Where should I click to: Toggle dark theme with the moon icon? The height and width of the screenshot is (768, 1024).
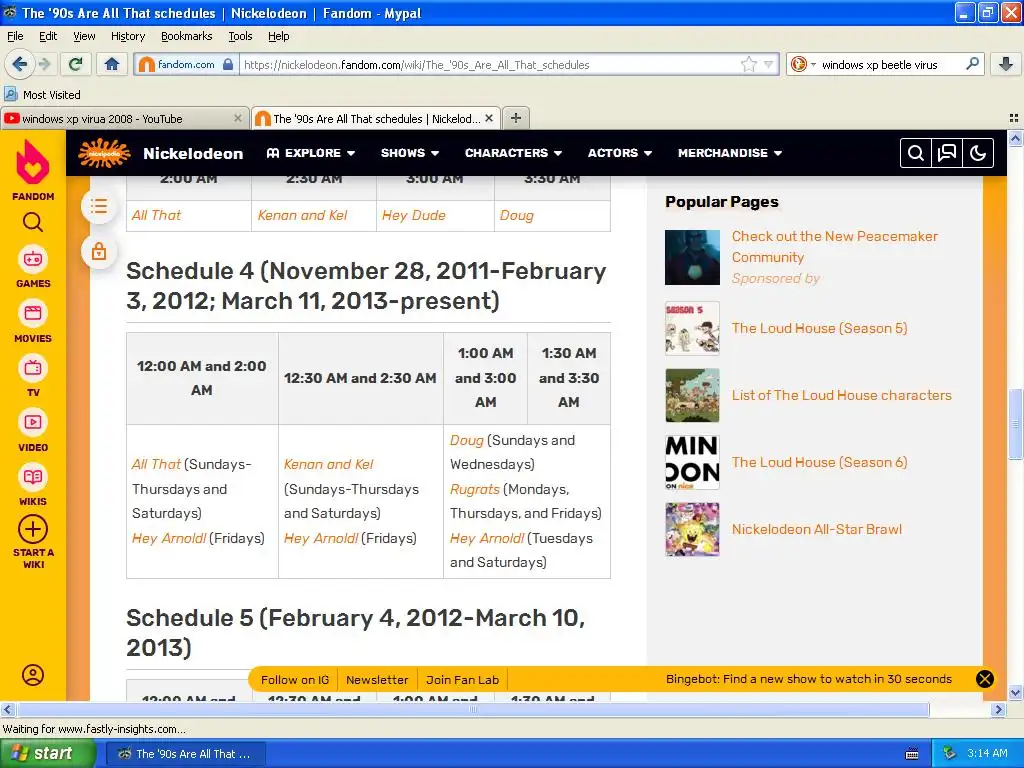(978, 153)
